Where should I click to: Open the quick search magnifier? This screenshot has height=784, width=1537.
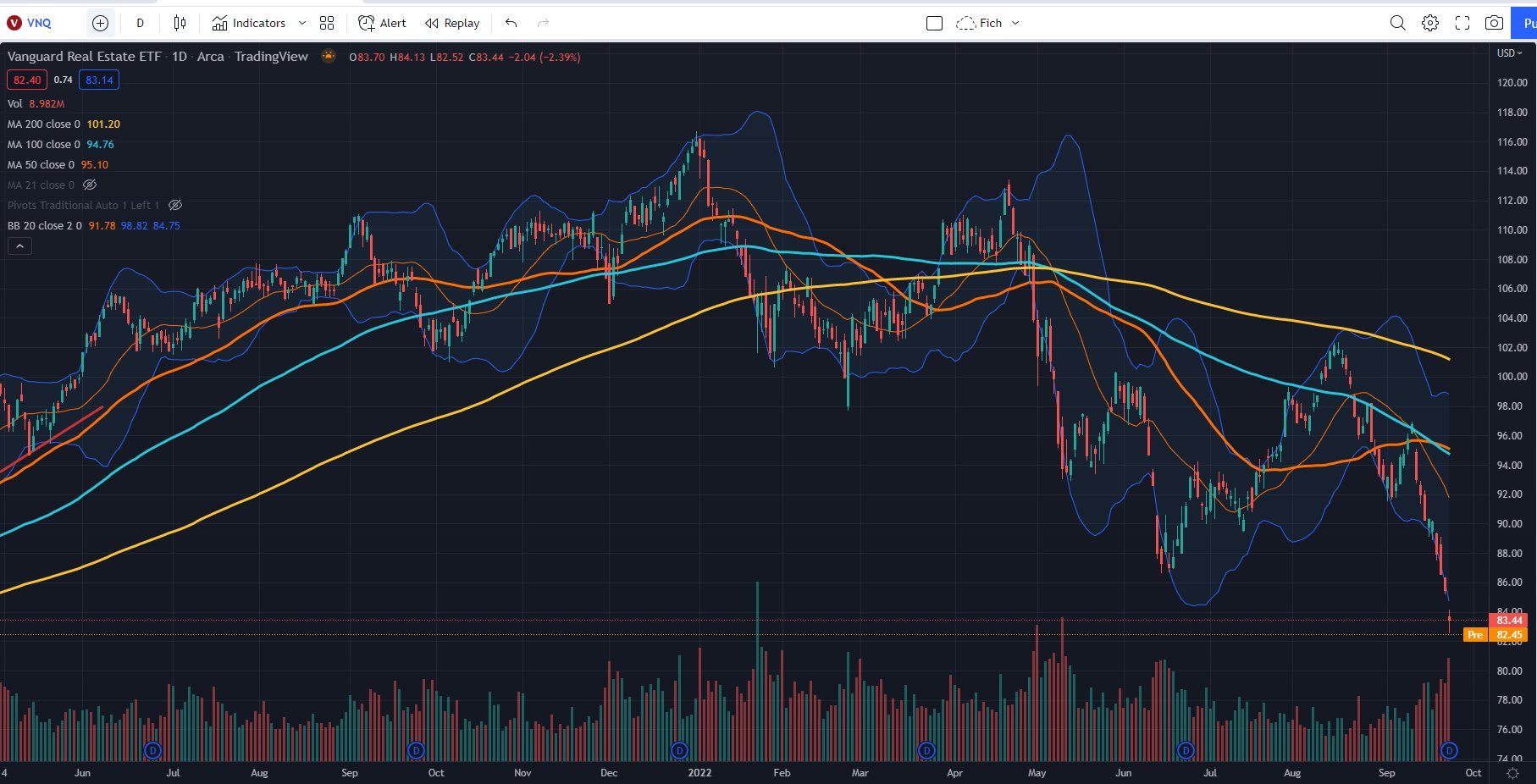click(x=1397, y=23)
